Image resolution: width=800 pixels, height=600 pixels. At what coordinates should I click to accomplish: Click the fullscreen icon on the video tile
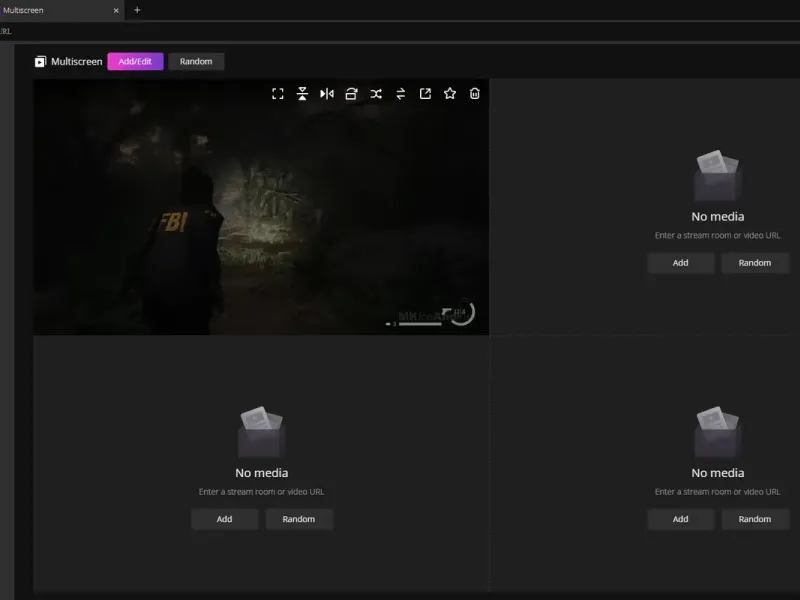pos(278,94)
